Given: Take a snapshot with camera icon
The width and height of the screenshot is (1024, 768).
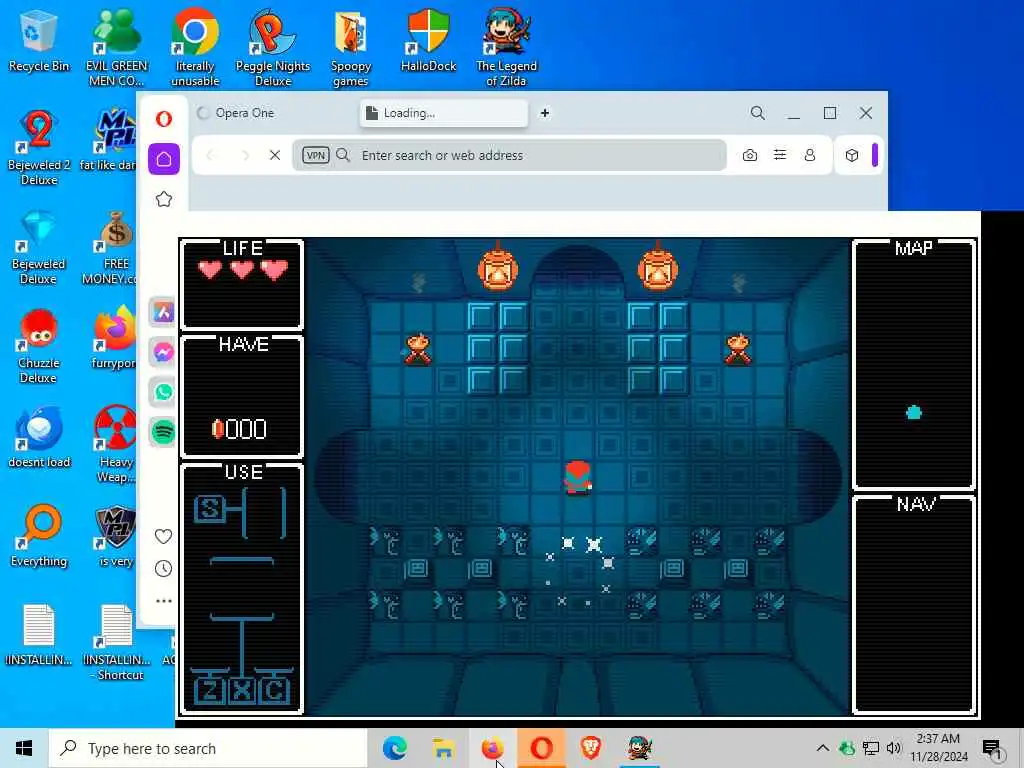Looking at the screenshot, I should pos(750,155).
